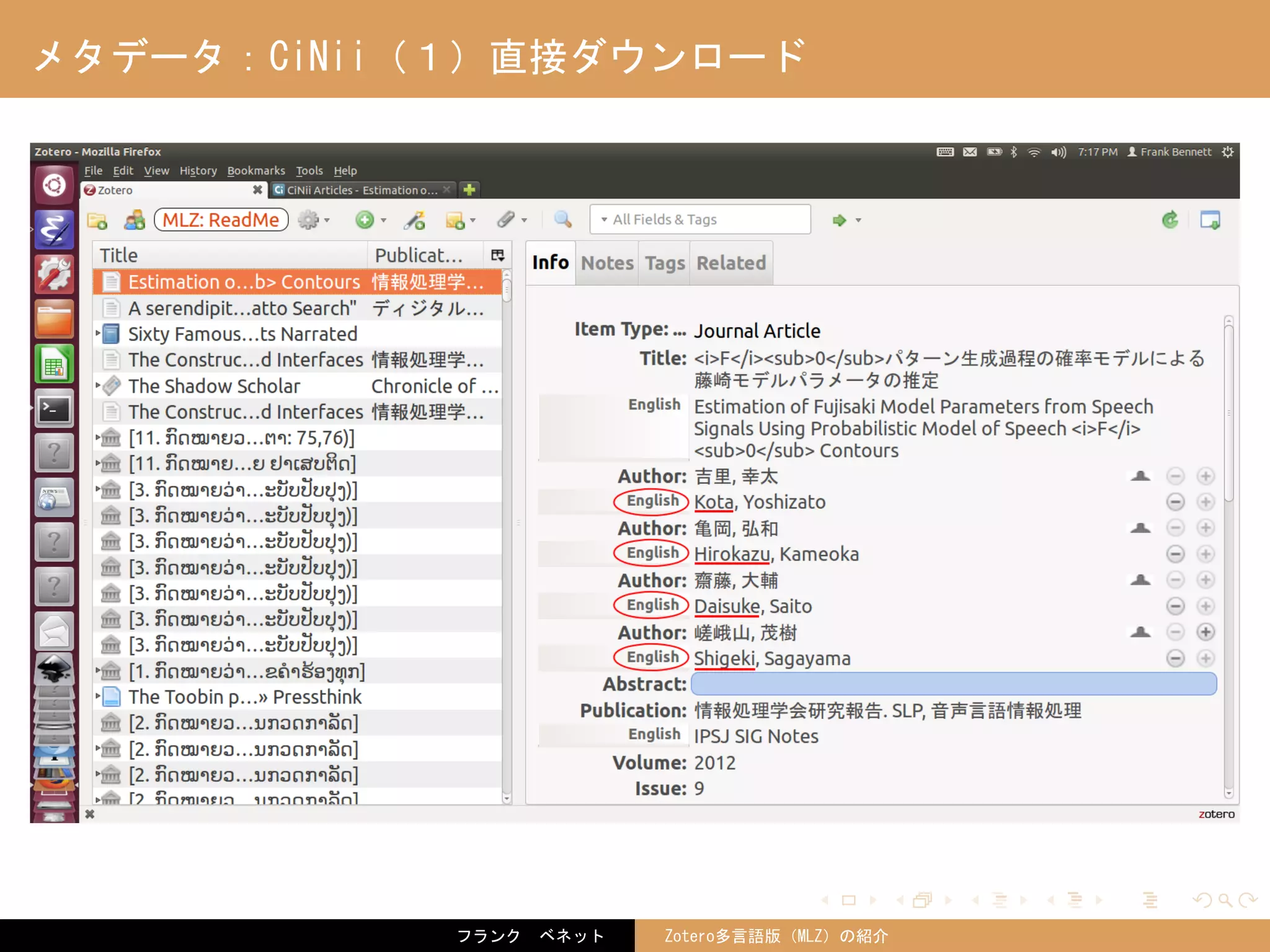Viewport: 1270px width, 952px height.
Task: Expand The Shadow Scholar item
Action: (x=97, y=386)
